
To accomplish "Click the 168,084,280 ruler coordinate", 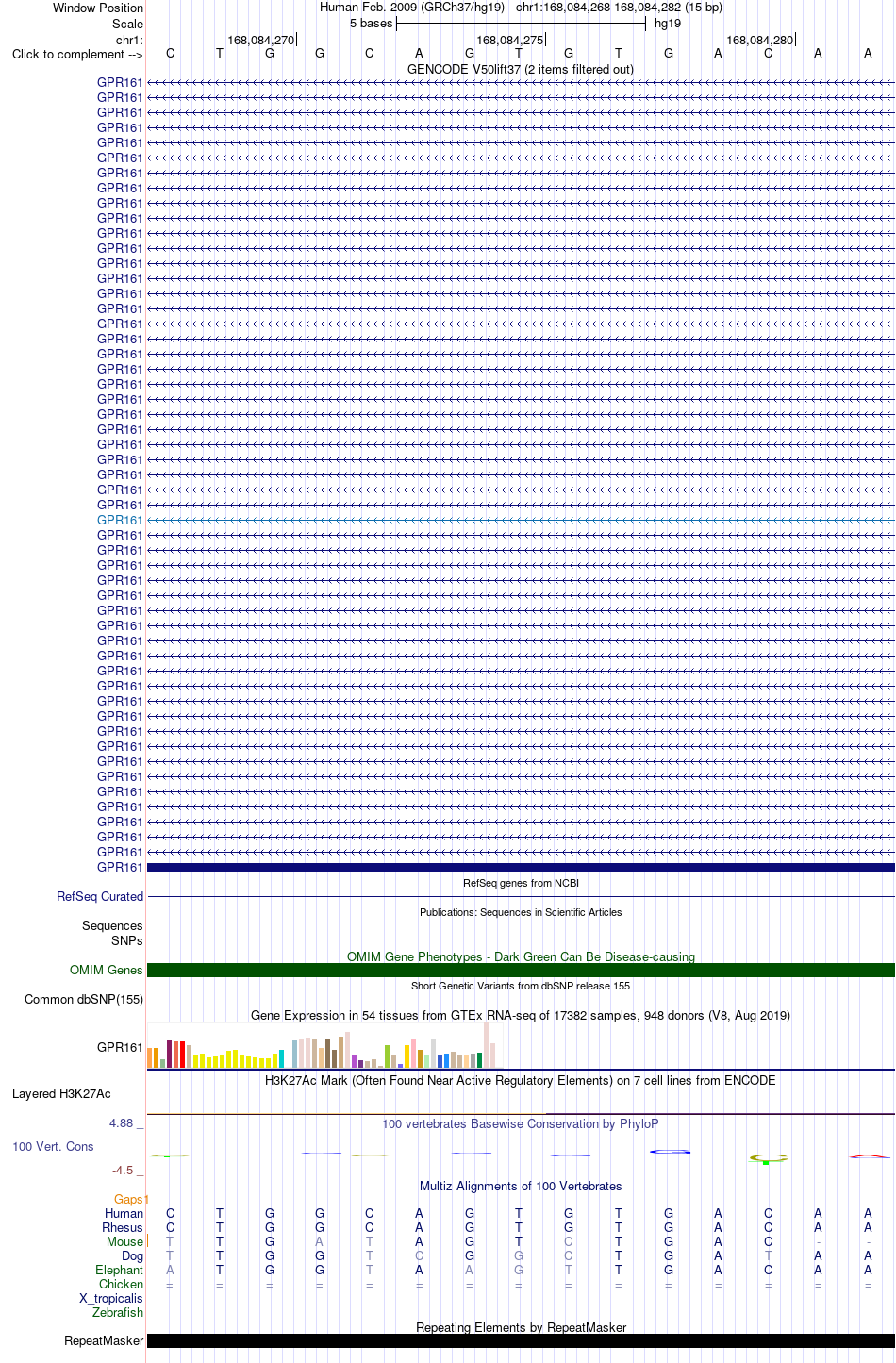I will [x=760, y=40].
